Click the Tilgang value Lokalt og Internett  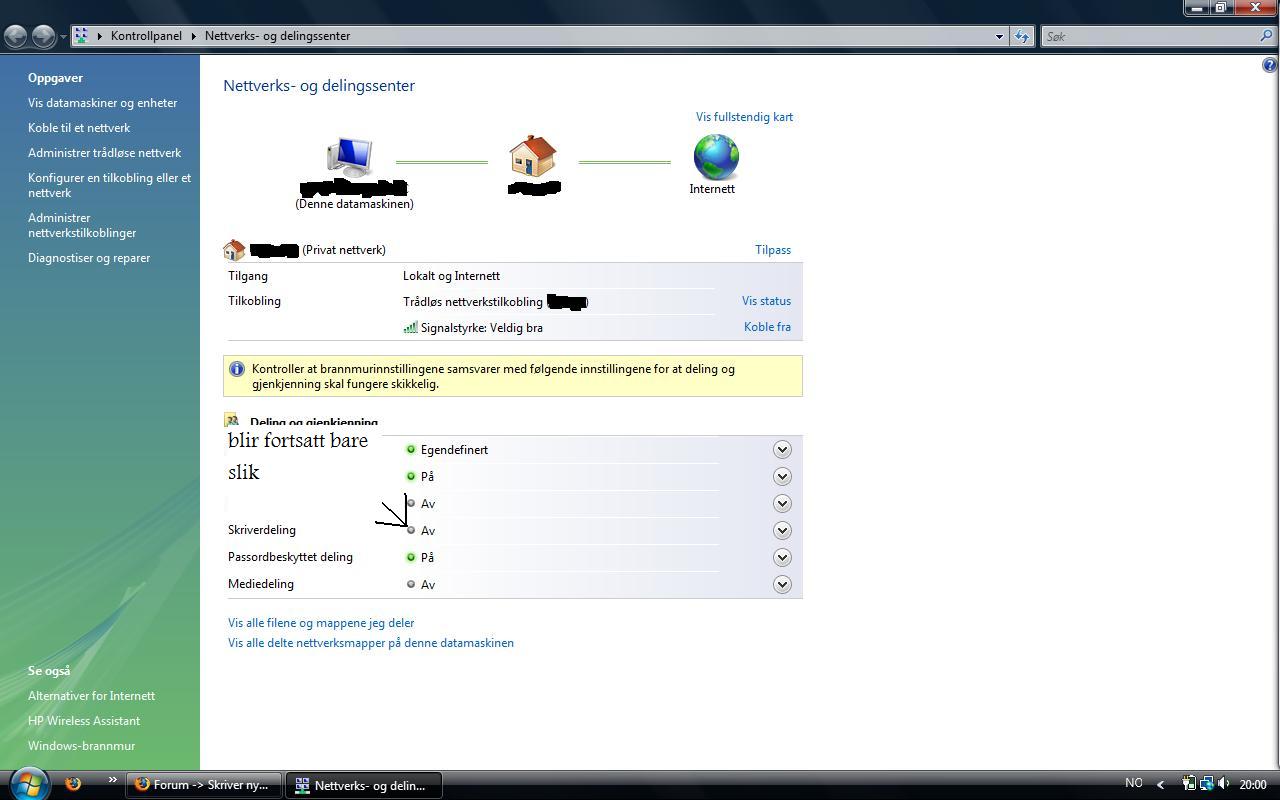click(451, 276)
